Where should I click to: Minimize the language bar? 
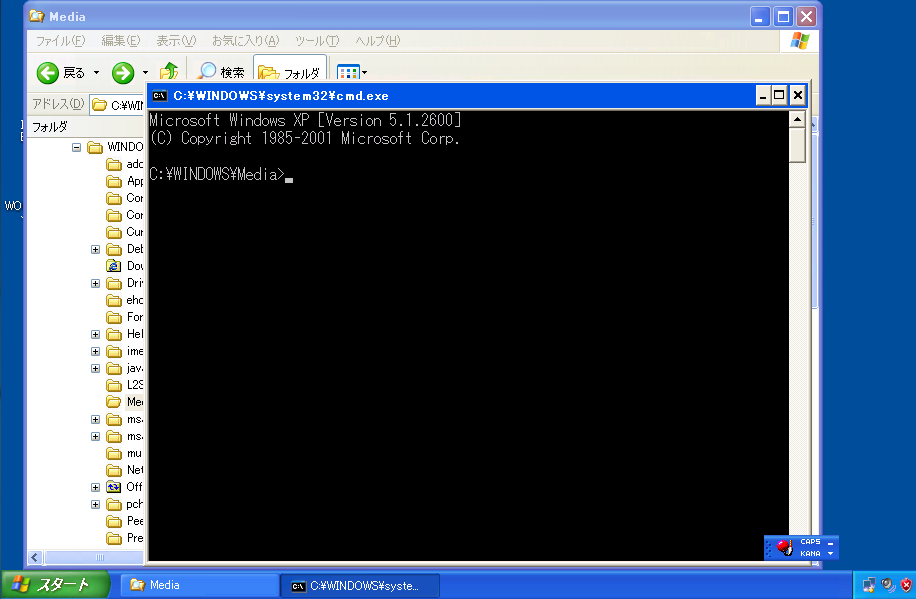(x=831, y=542)
